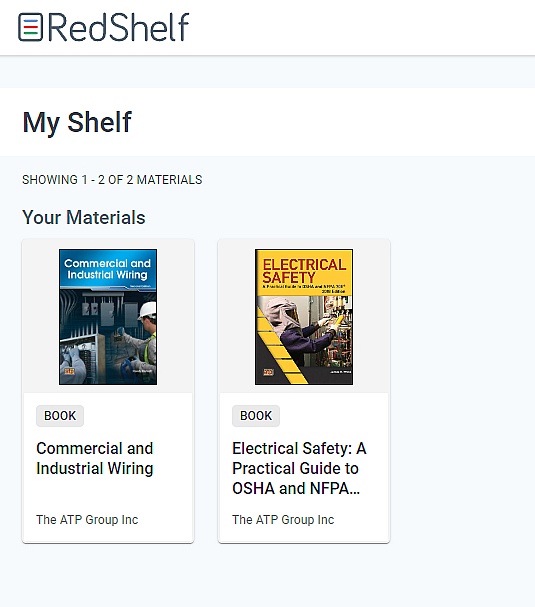Image resolution: width=535 pixels, height=607 pixels.
Task: Click the red ELECTRICAL SAFETY text on the cover
Action: 304,271
